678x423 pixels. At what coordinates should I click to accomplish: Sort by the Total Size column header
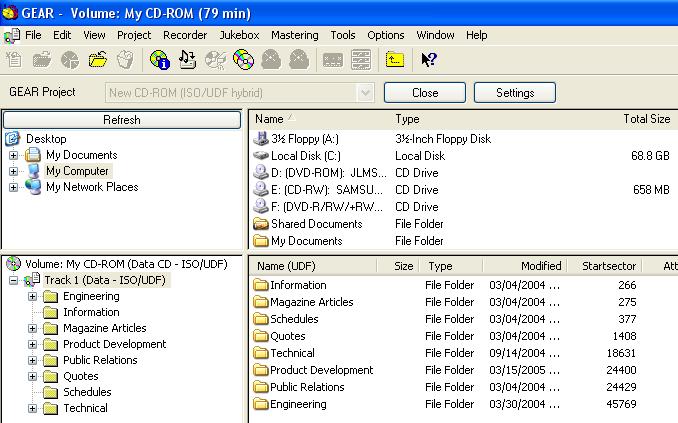[x=646, y=119]
